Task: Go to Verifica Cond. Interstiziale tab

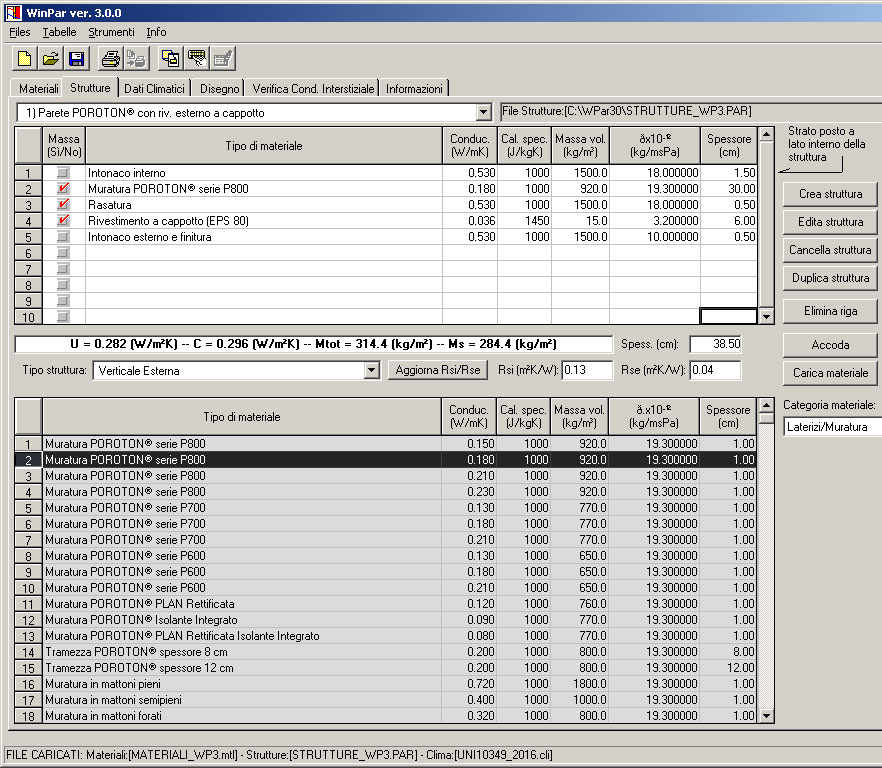Action: point(313,89)
